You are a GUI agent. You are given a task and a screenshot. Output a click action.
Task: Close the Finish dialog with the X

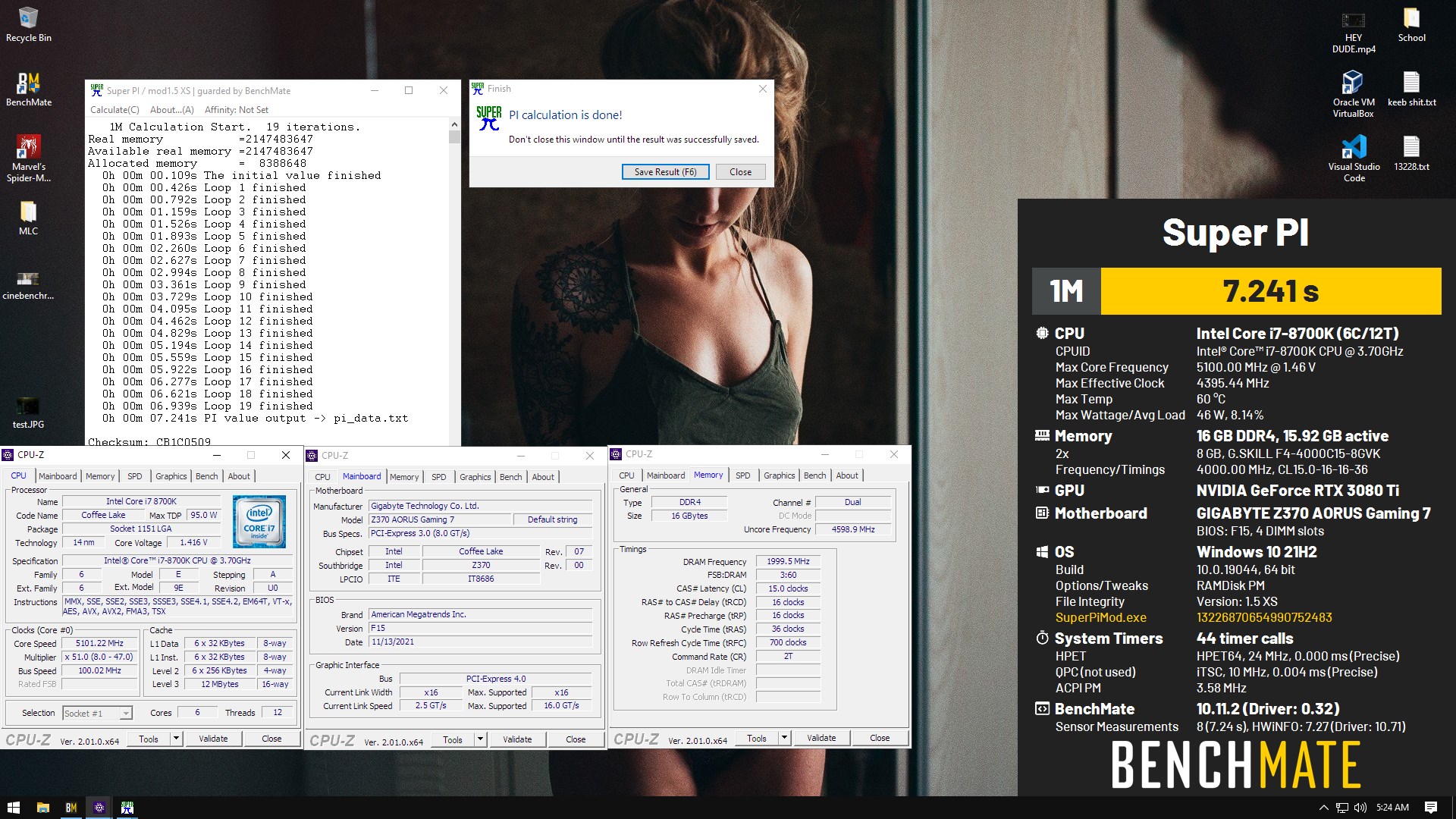click(x=763, y=89)
